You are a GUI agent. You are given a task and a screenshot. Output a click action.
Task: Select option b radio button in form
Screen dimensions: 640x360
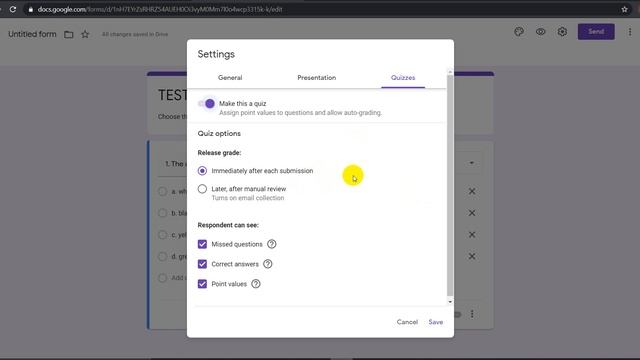coord(162,213)
